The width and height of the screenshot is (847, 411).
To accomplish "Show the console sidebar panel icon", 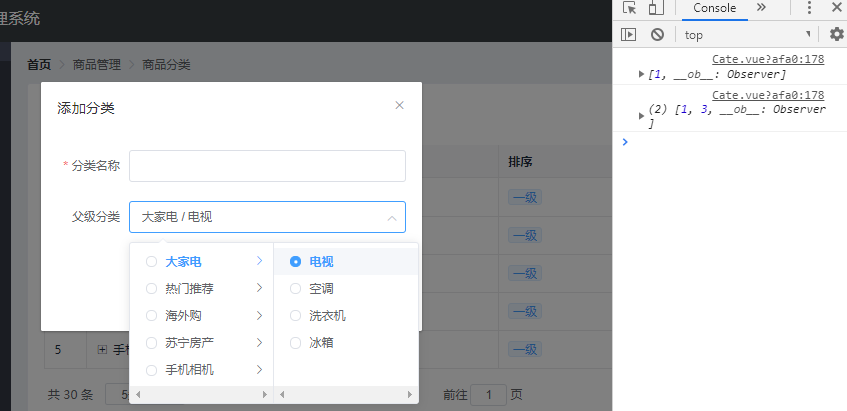I will [x=628, y=35].
